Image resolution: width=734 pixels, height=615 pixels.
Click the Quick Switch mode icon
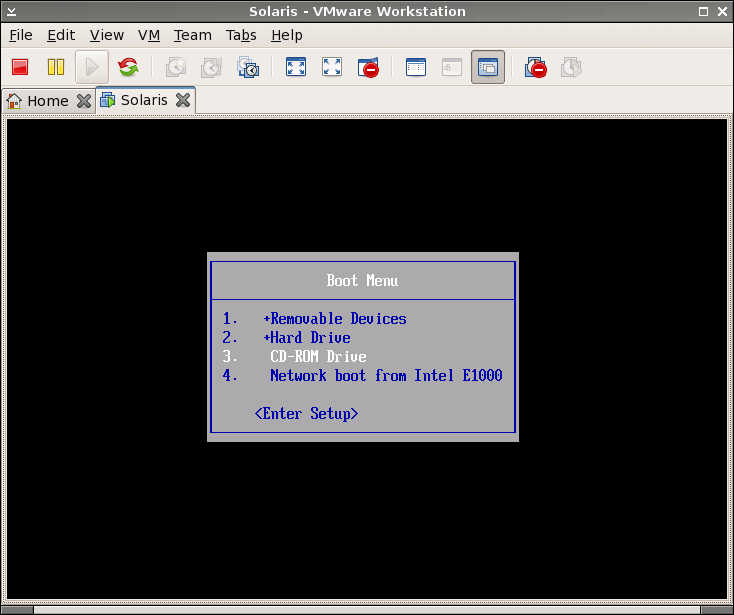pos(332,66)
